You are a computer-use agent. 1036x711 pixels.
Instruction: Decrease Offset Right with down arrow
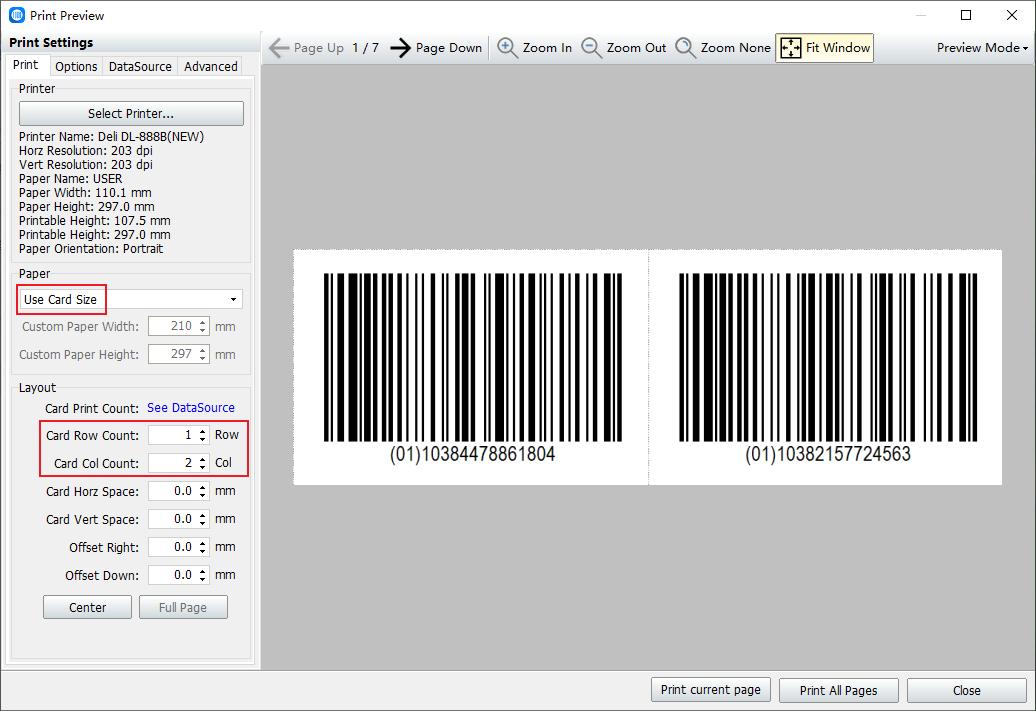(x=203, y=552)
